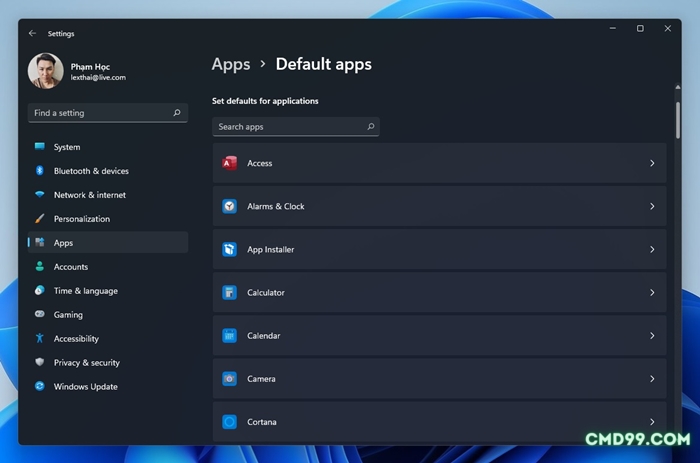Click the magnifier icon in Find a setting
Image resolution: width=700 pixels, height=463 pixels.
coord(177,113)
